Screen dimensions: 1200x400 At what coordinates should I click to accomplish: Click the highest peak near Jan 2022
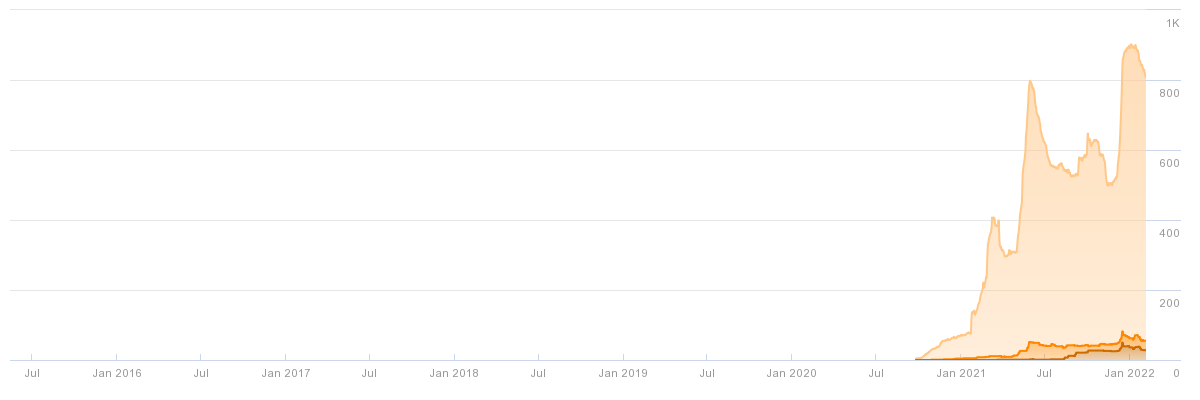(x=1131, y=44)
